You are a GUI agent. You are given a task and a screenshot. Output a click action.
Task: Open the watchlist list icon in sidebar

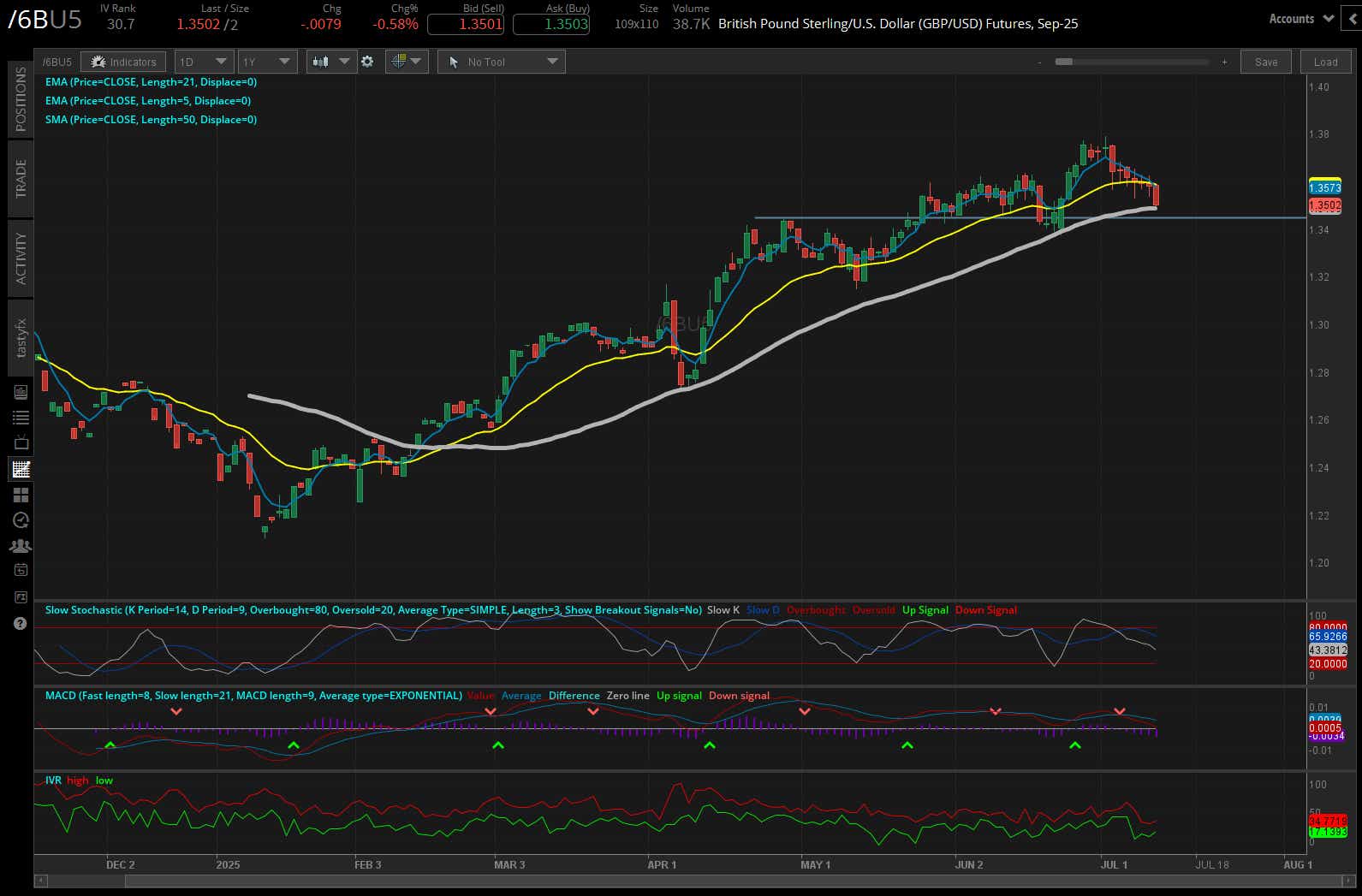[x=21, y=418]
